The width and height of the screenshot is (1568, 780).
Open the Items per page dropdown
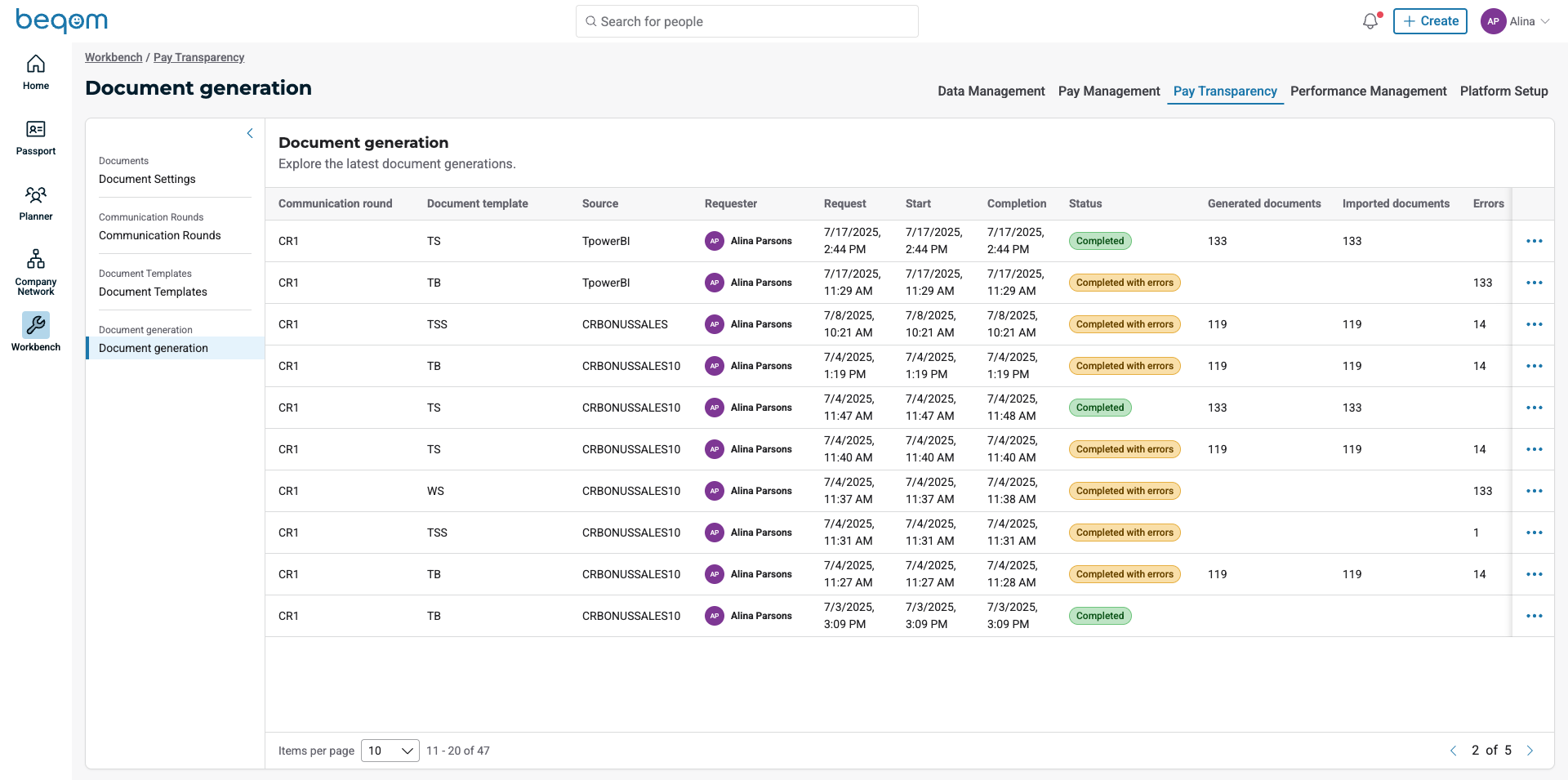tap(390, 751)
